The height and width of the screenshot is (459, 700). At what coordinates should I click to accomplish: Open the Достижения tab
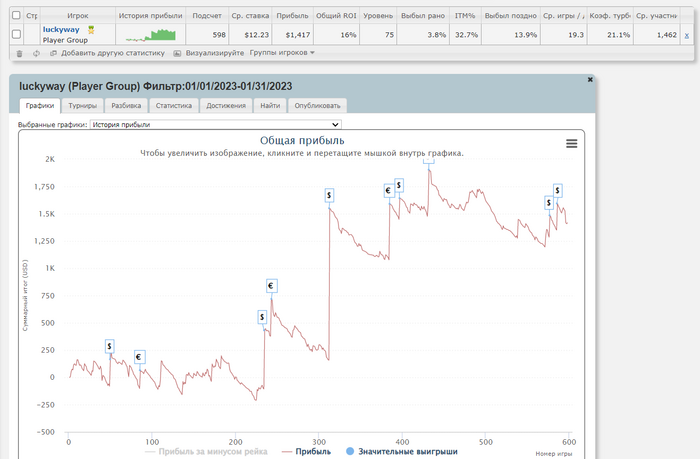click(x=226, y=106)
